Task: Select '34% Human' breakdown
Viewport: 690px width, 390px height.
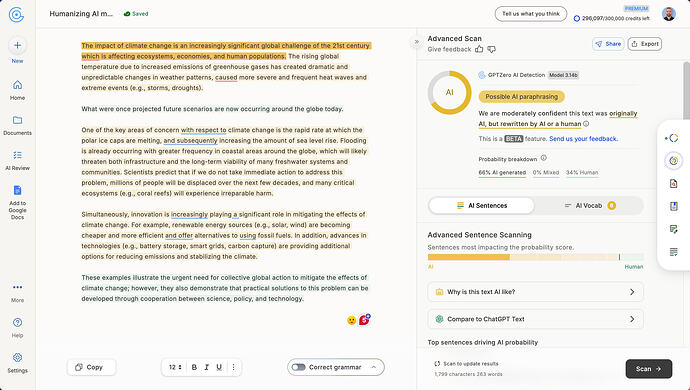Action: pos(582,173)
